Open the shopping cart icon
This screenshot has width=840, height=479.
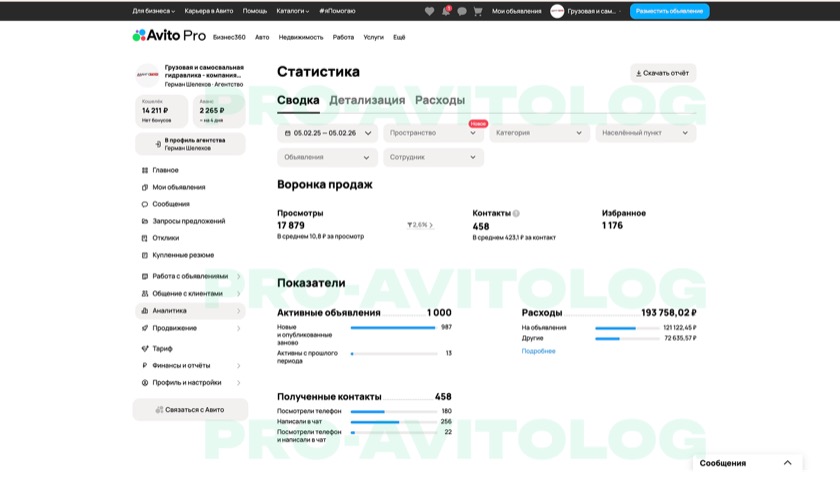(478, 11)
